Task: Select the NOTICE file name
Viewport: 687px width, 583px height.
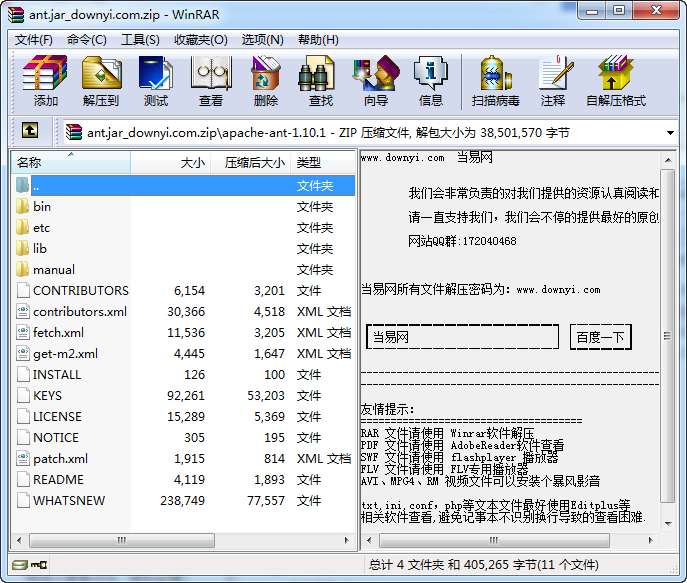Action: tap(56, 438)
